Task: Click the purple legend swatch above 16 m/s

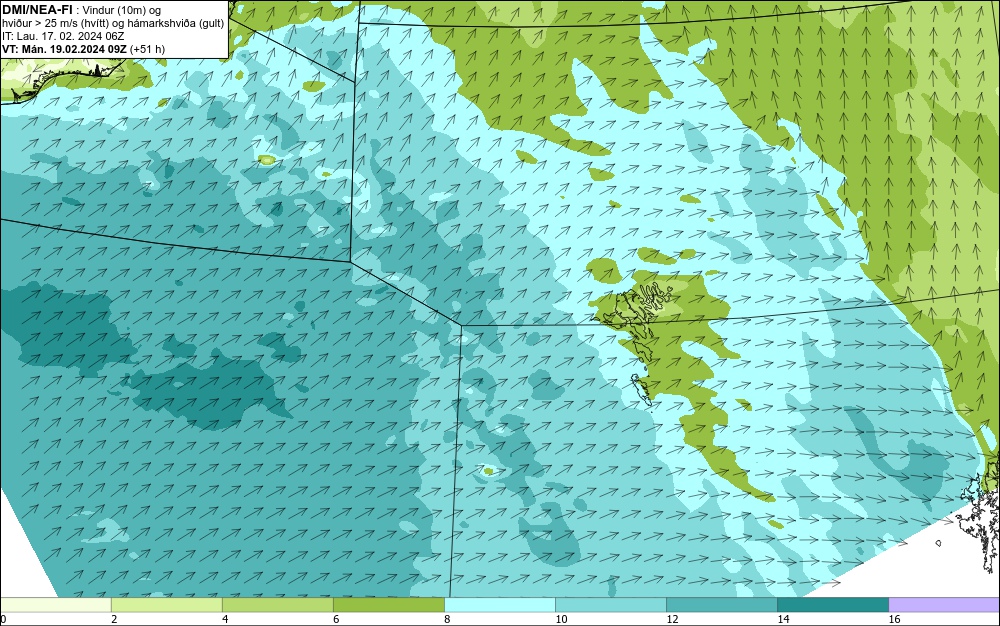Action: pos(944,604)
